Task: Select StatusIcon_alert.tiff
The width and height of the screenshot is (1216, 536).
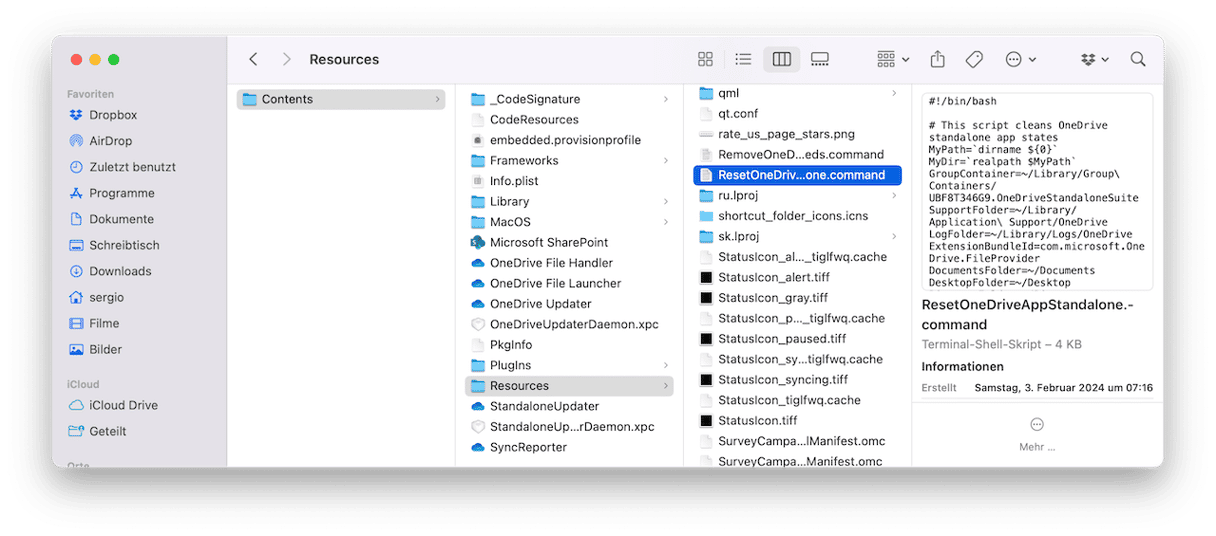Action: click(774, 277)
